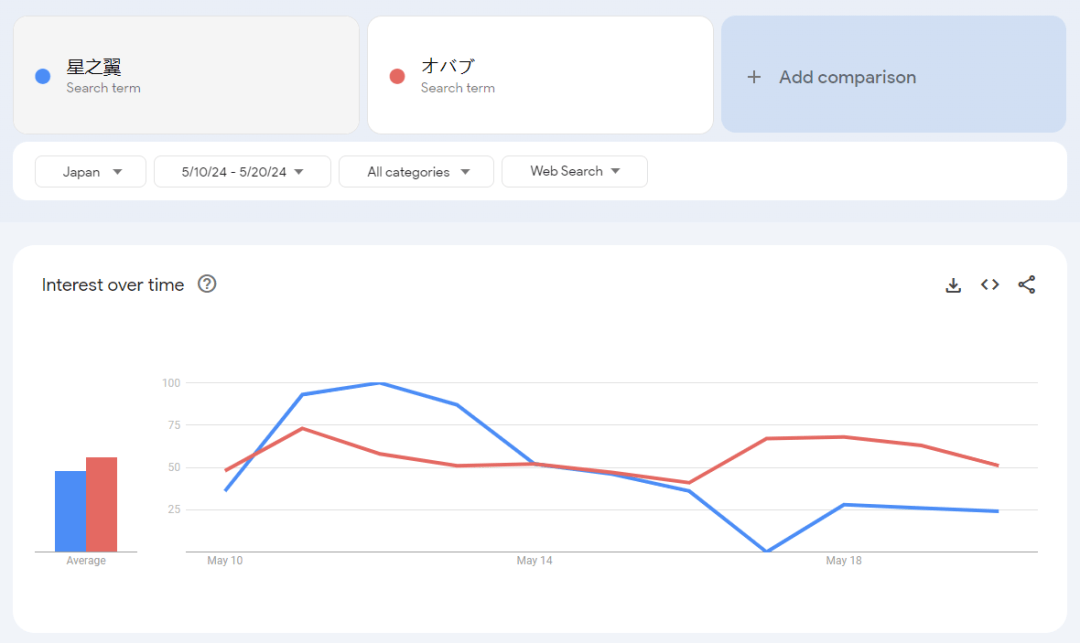Screen dimensions: 1080x643
Task: Download the interest over time CSV
Action: click(x=953, y=285)
